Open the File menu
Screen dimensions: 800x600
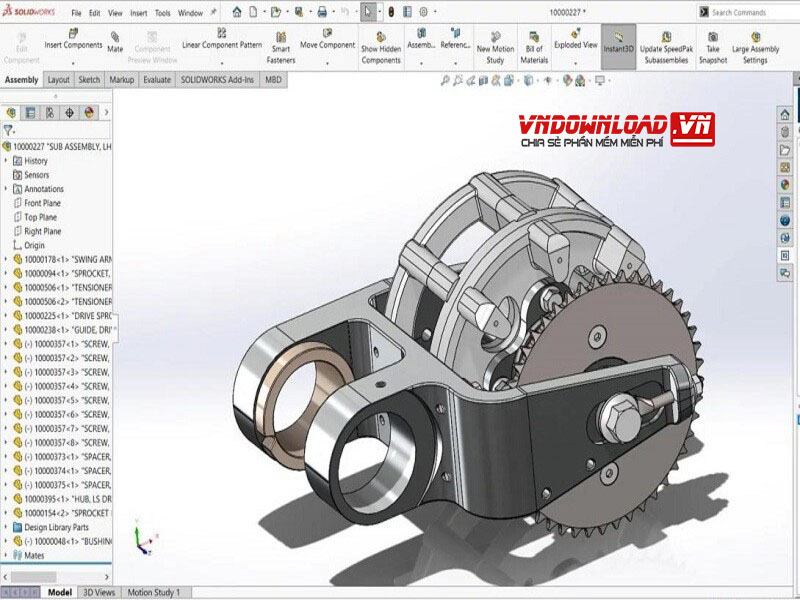click(76, 13)
